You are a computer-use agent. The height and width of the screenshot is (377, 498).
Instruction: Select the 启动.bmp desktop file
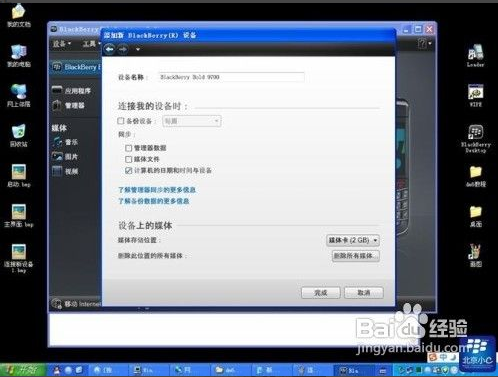click(19, 175)
